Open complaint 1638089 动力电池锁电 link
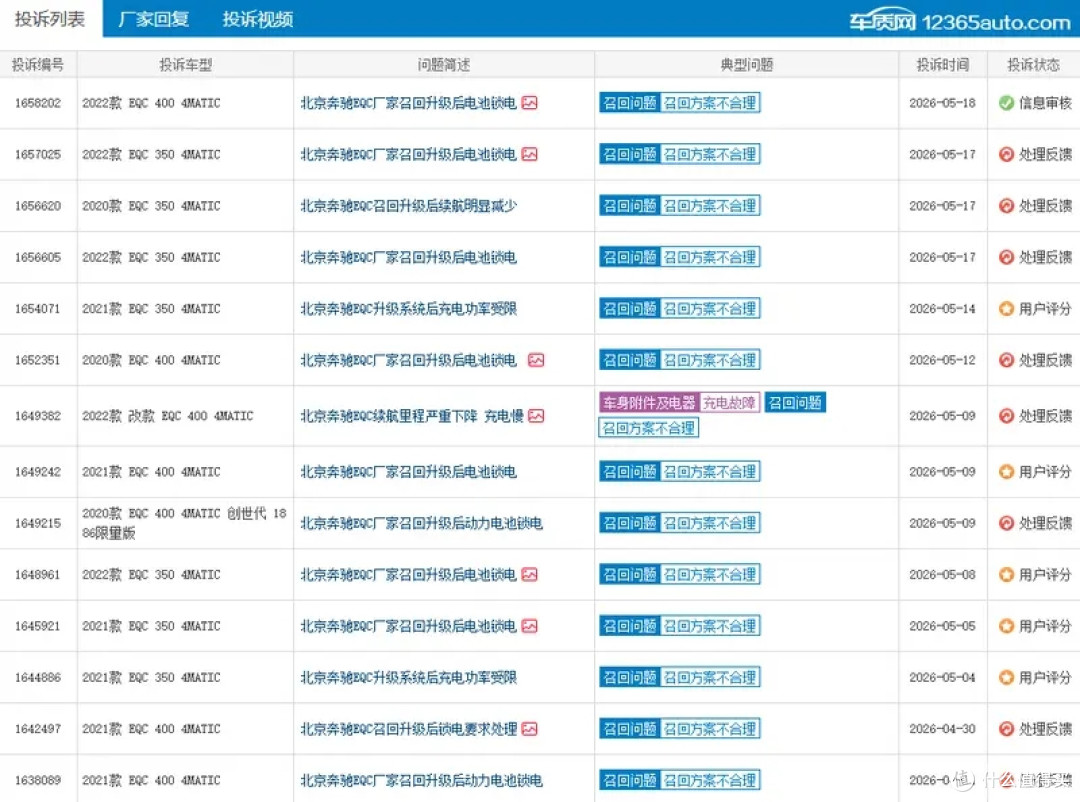 coord(422,780)
